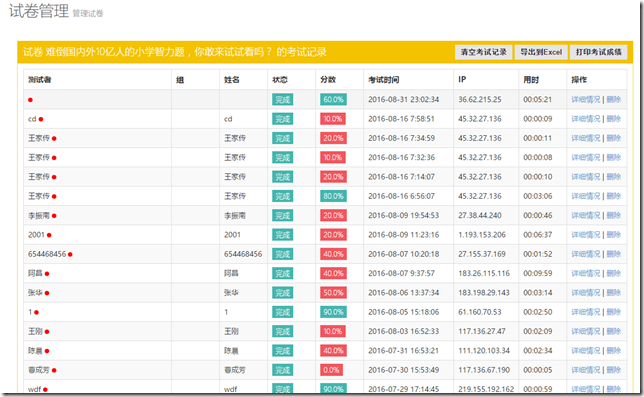This screenshot has width=644, height=397.
Task: Open 详细情况 for 李振南's record
Action: (586, 215)
